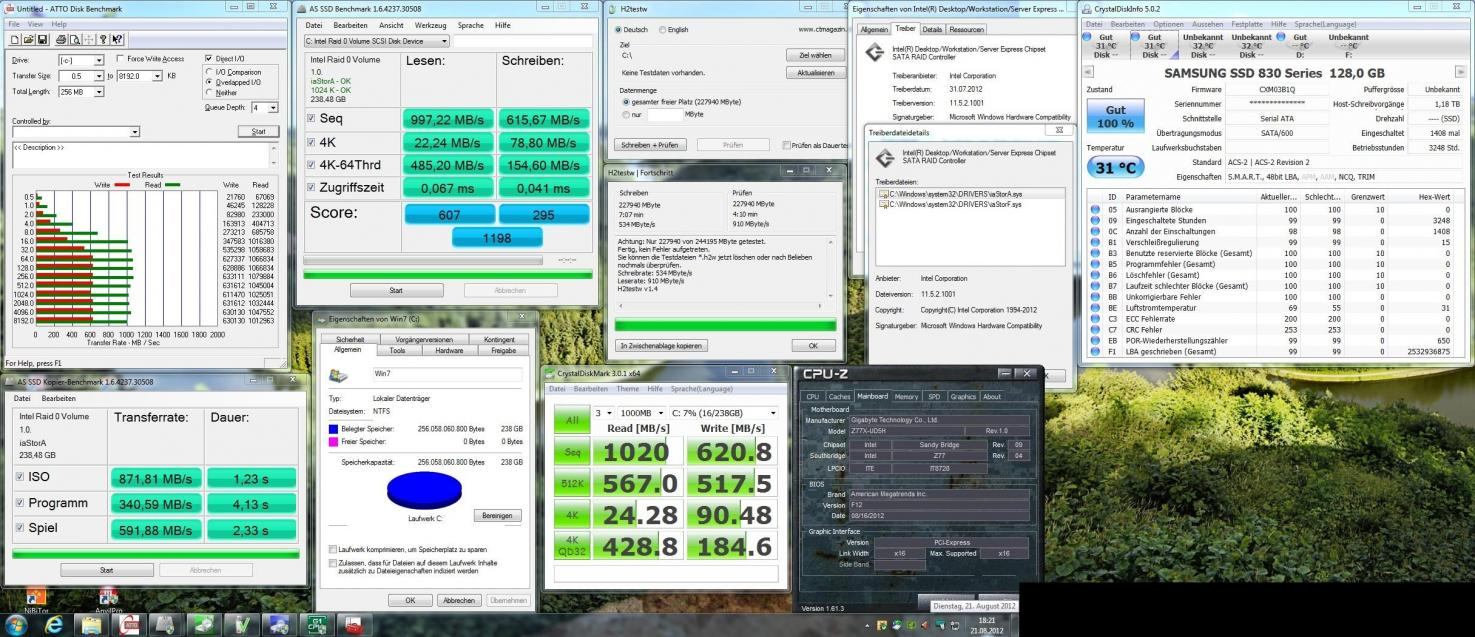Open CrystalDiskMark 1000MB size dropdown
The height and width of the screenshot is (637, 1475).
point(641,413)
